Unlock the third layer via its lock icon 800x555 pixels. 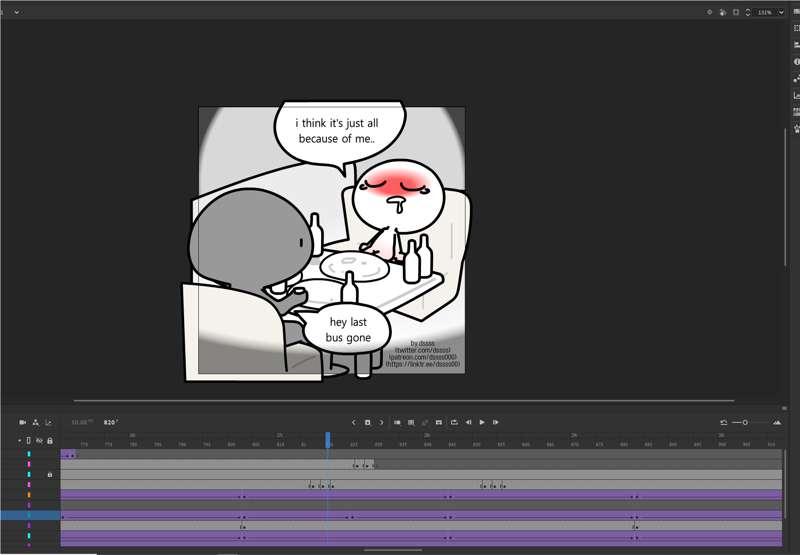pos(49,474)
